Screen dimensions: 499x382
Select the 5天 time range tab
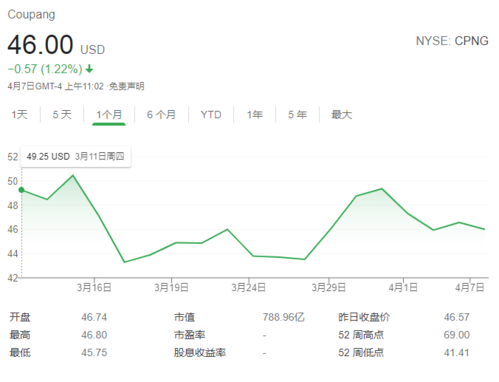pyautogui.click(x=62, y=115)
